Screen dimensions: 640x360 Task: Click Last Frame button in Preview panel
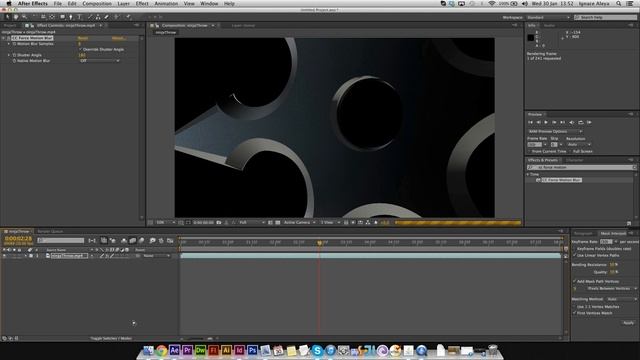pos(562,122)
